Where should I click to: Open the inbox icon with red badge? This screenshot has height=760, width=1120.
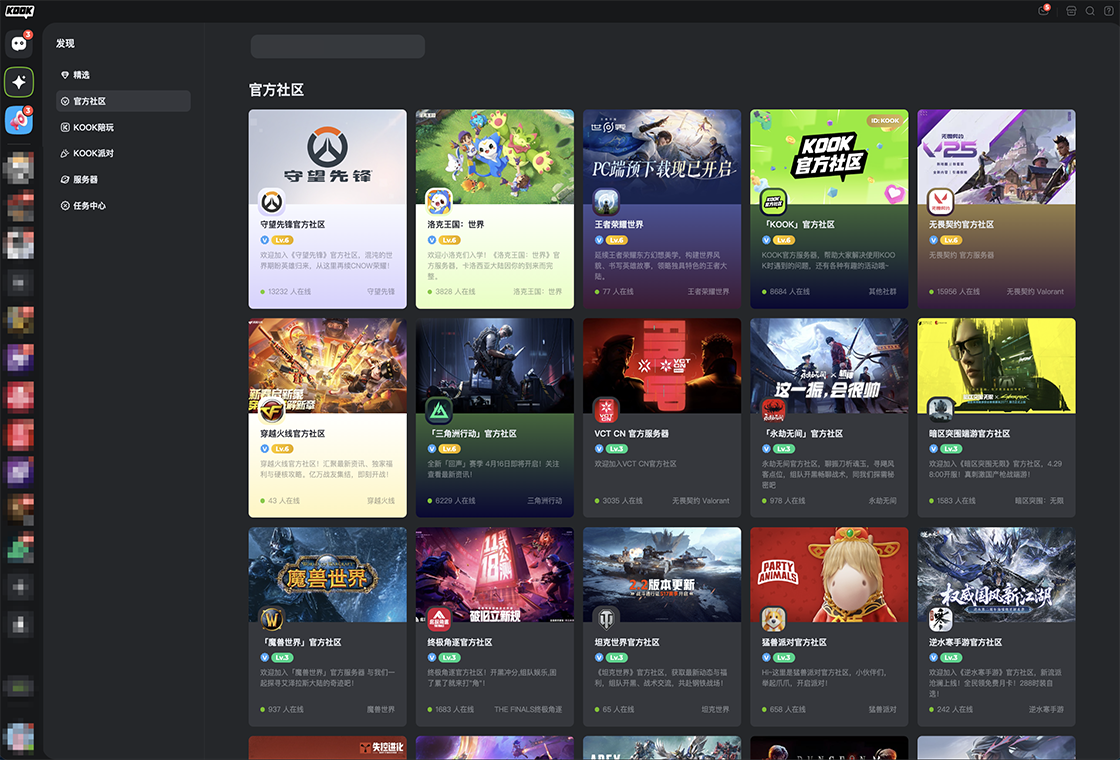point(1044,11)
